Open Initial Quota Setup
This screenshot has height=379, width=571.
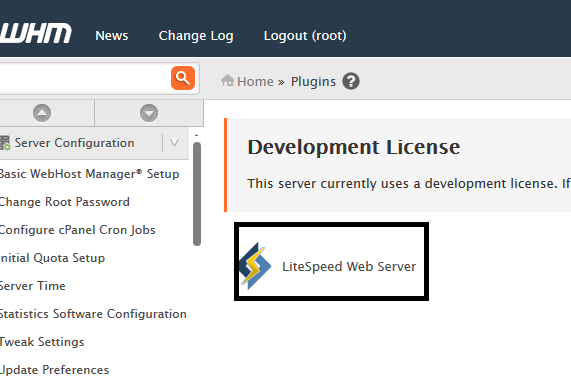(x=52, y=258)
